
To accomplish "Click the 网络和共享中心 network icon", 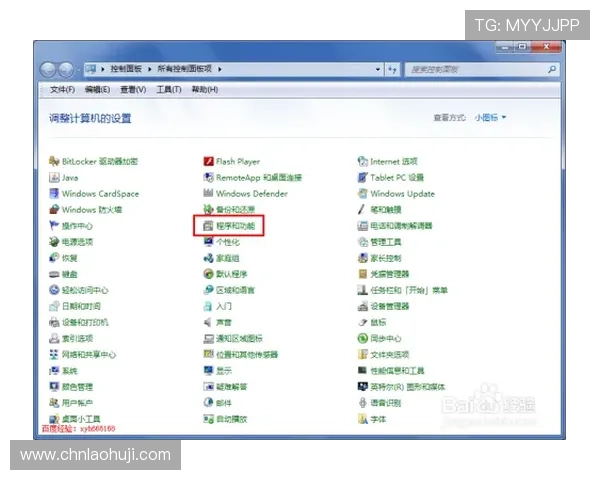I will coord(54,354).
